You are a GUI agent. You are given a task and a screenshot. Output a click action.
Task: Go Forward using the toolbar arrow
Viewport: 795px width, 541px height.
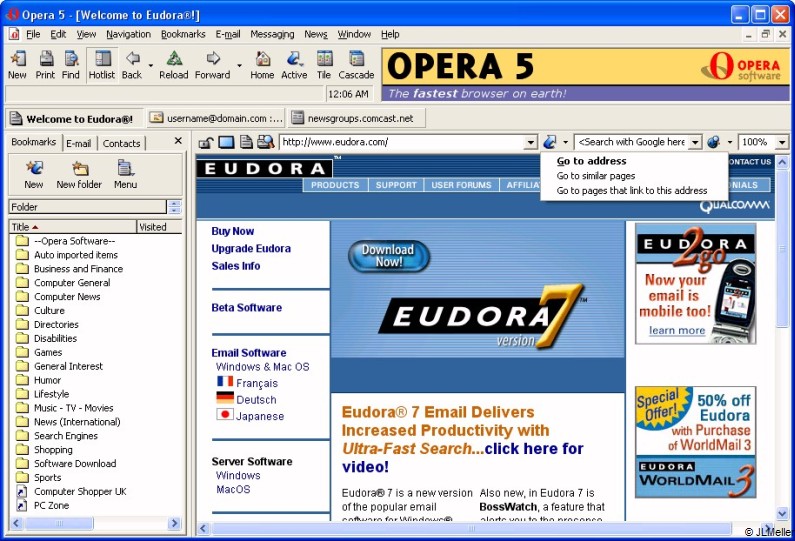pos(212,65)
